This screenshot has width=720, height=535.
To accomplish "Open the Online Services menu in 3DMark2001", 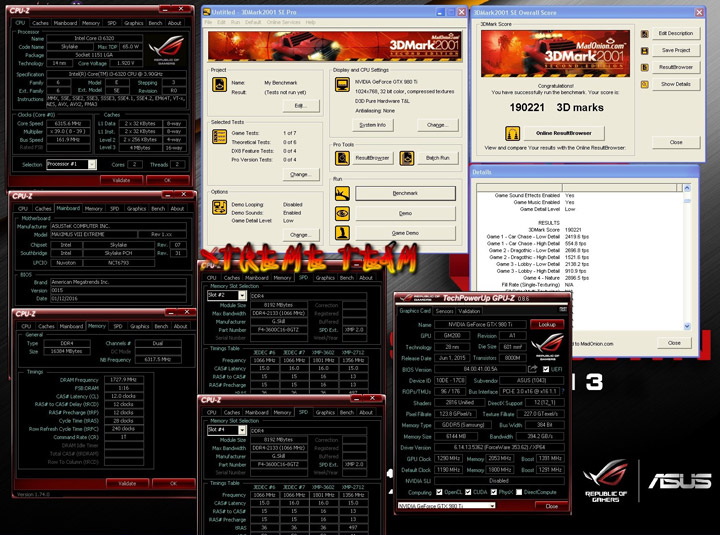I will tap(283, 22).
